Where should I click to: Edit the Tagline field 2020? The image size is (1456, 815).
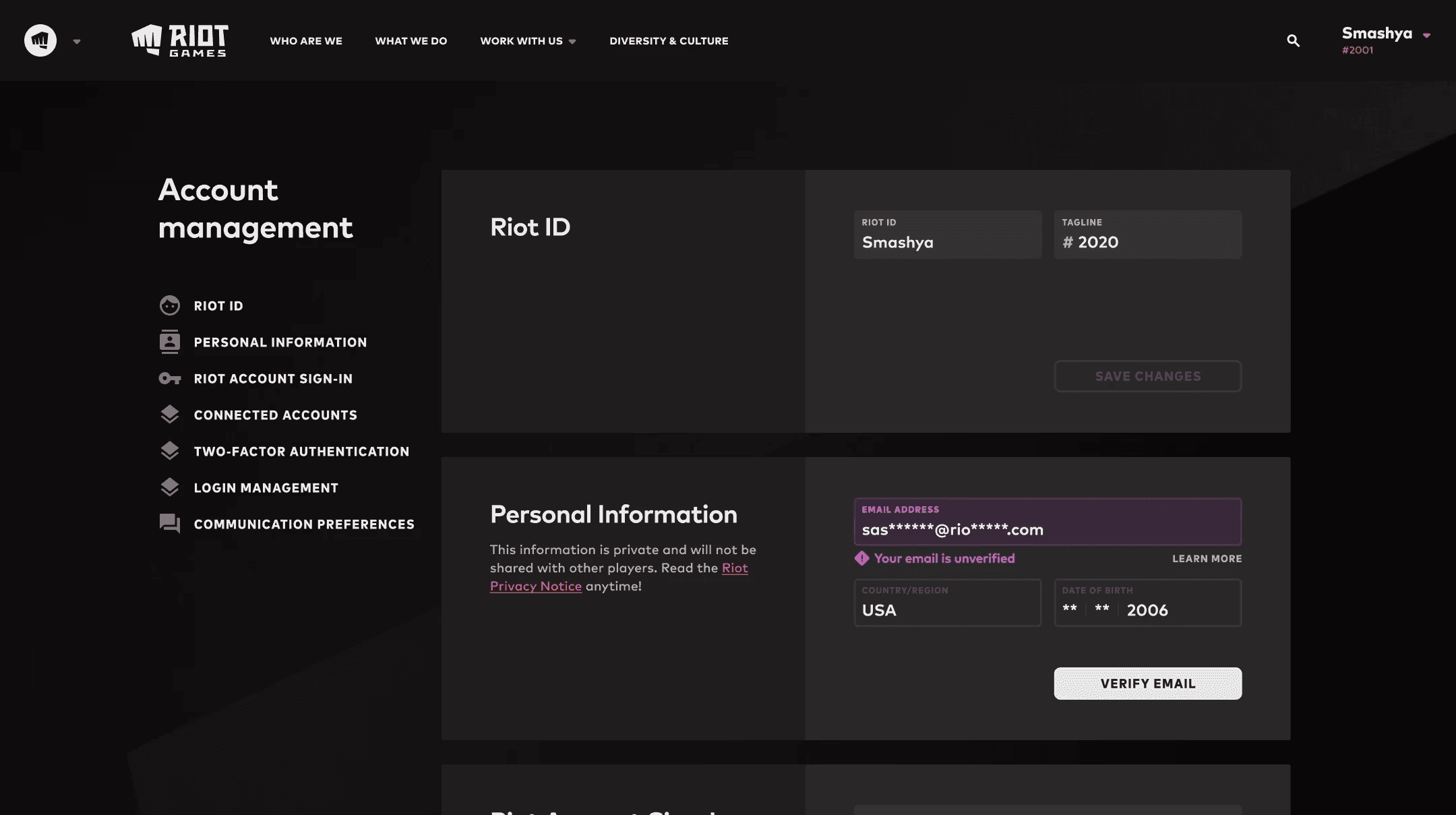pos(1148,235)
